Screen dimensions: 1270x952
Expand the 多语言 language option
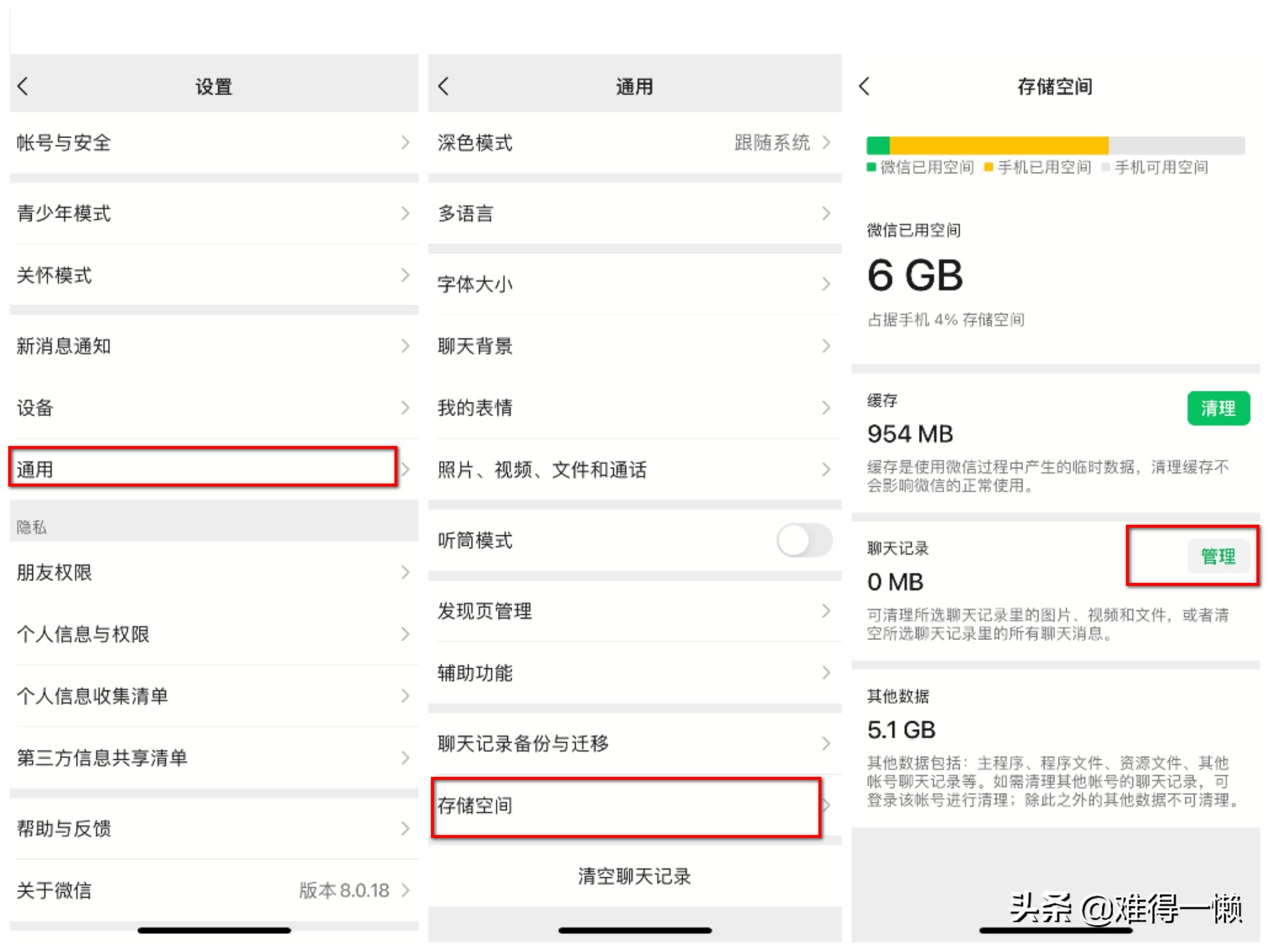(x=635, y=214)
